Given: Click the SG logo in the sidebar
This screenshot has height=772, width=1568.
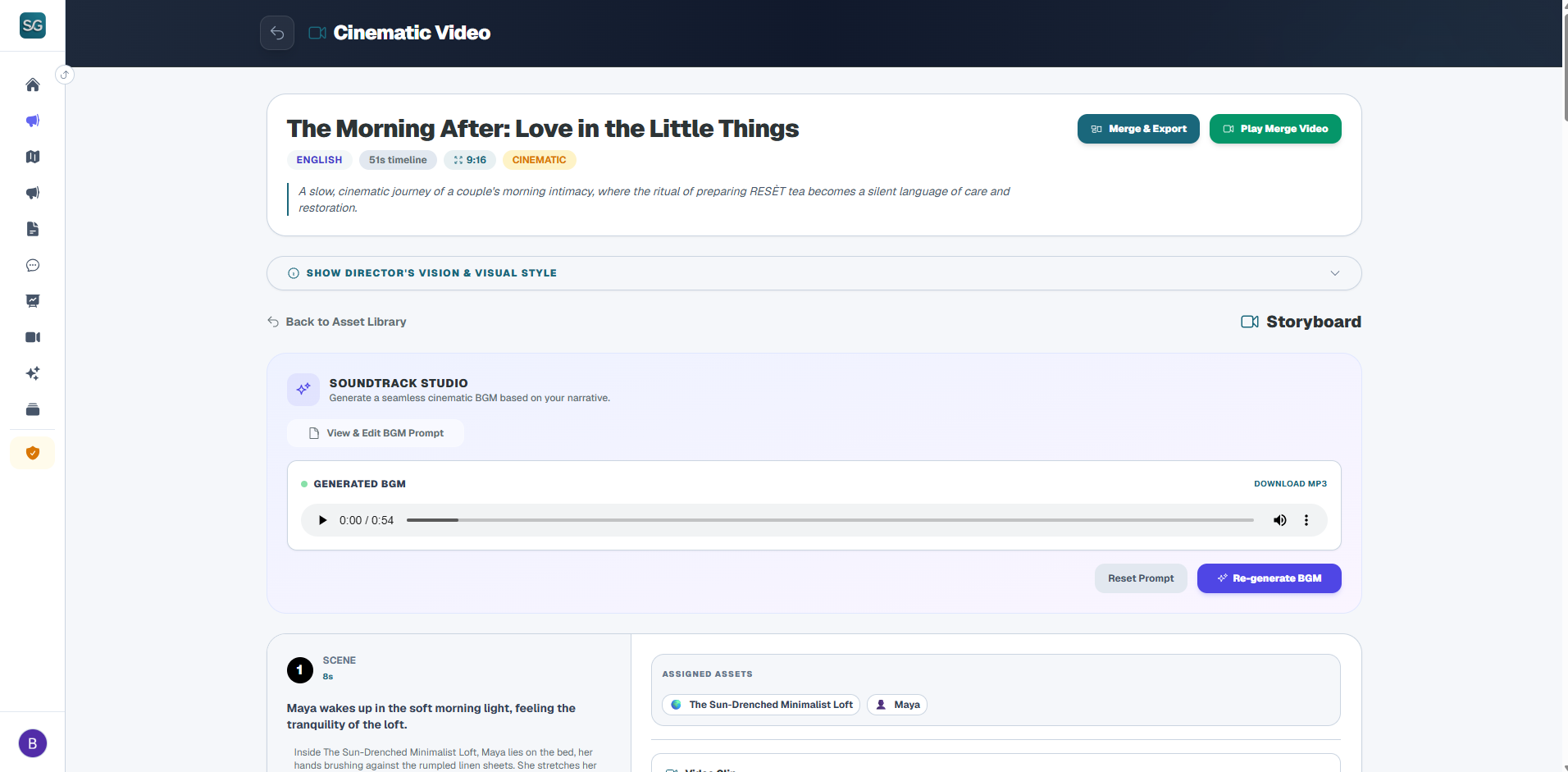Looking at the screenshot, I should pos(33,25).
